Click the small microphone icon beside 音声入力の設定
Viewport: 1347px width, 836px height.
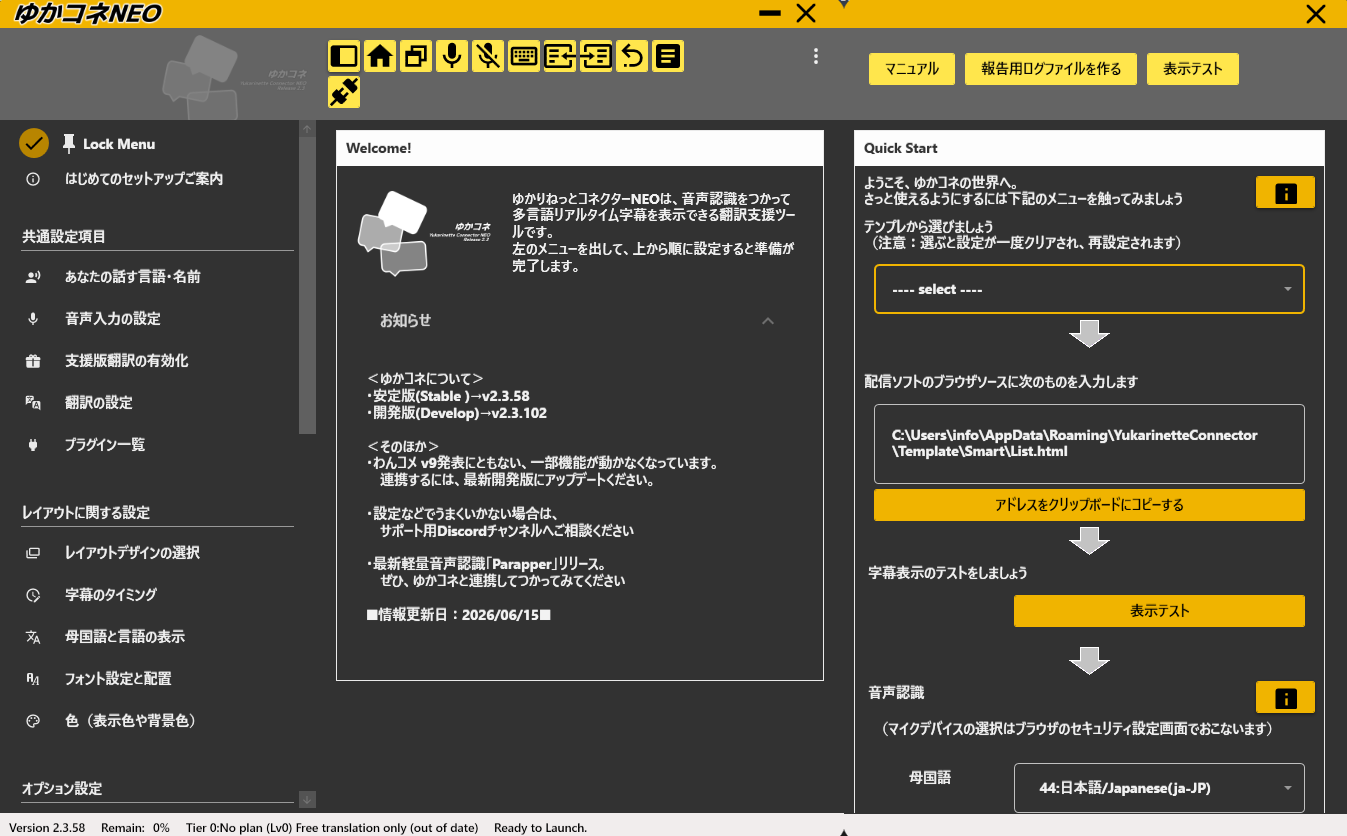click(33, 319)
